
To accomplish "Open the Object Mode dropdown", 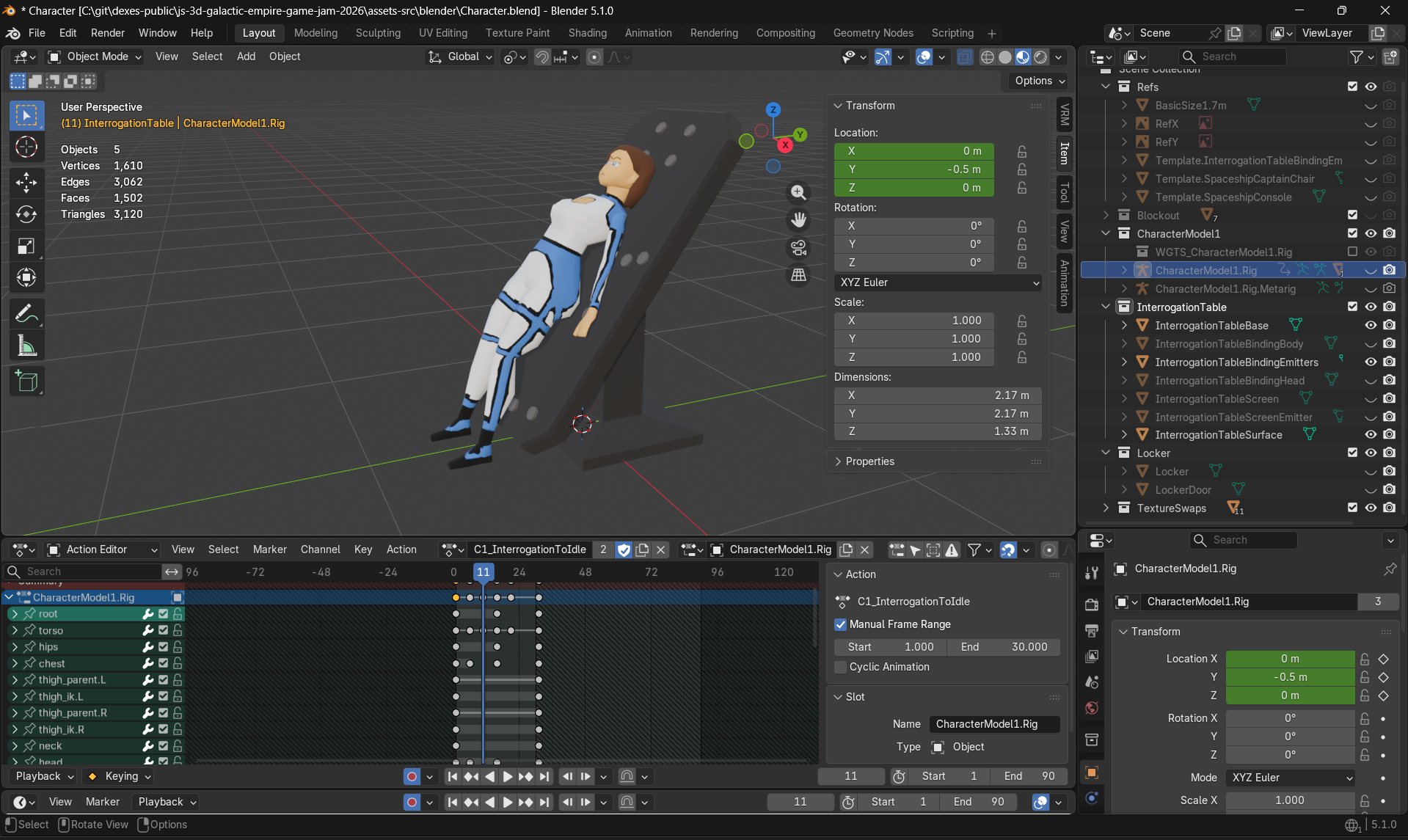I will coord(93,56).
